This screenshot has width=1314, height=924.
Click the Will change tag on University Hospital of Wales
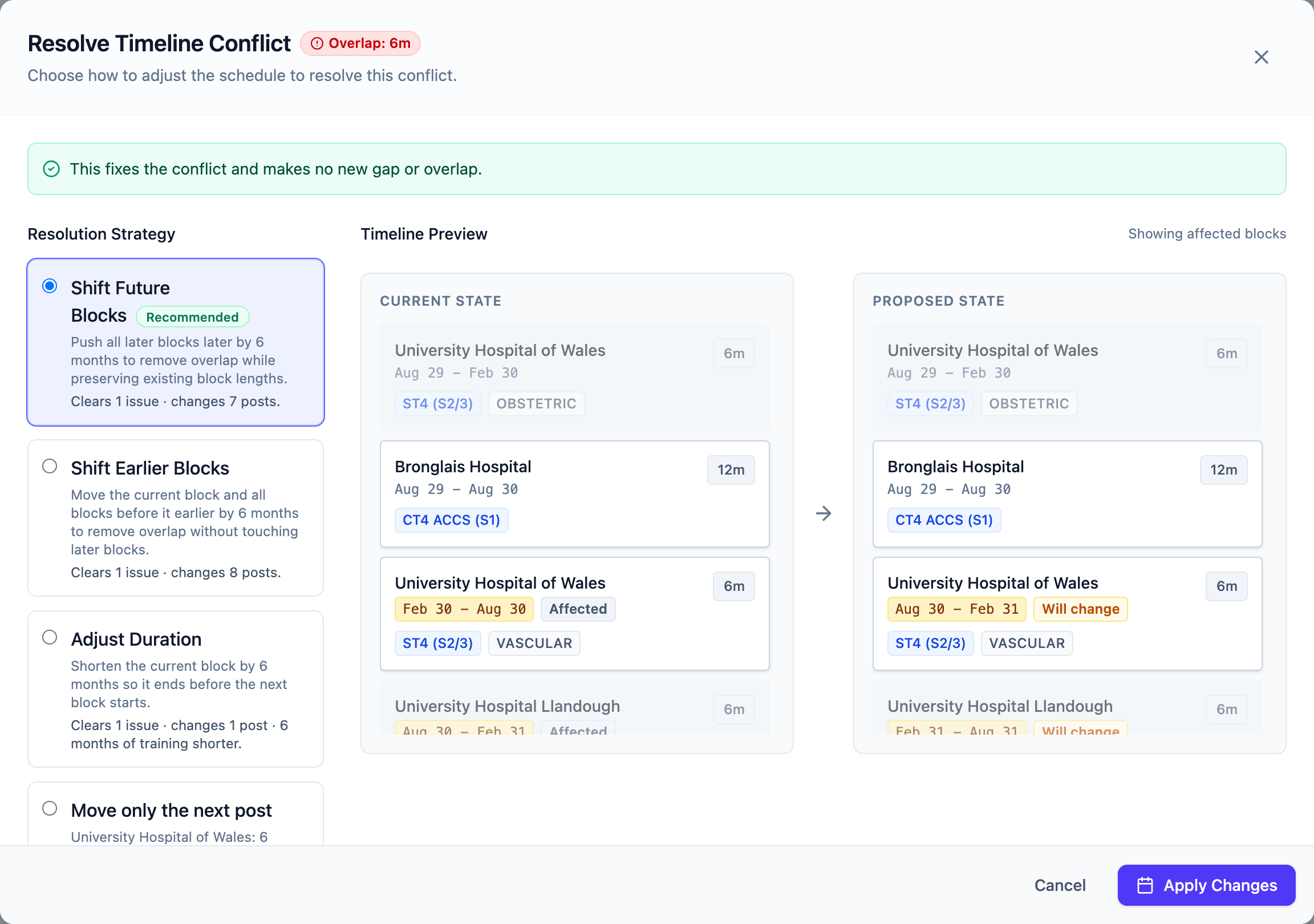pos(1080,609)
